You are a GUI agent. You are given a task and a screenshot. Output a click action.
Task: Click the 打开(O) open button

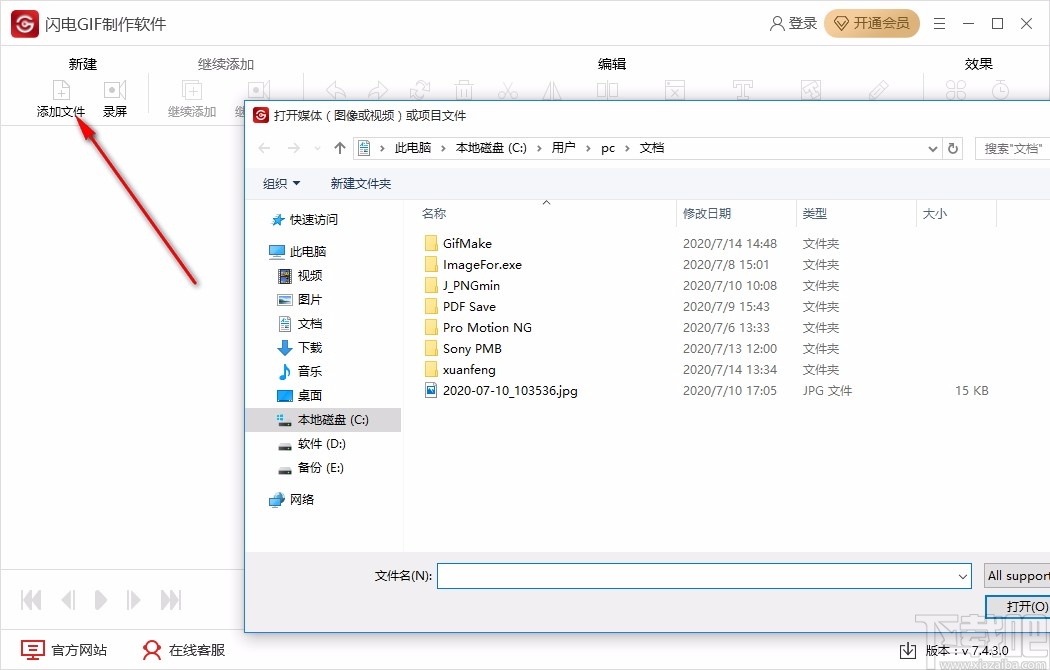1019,606
